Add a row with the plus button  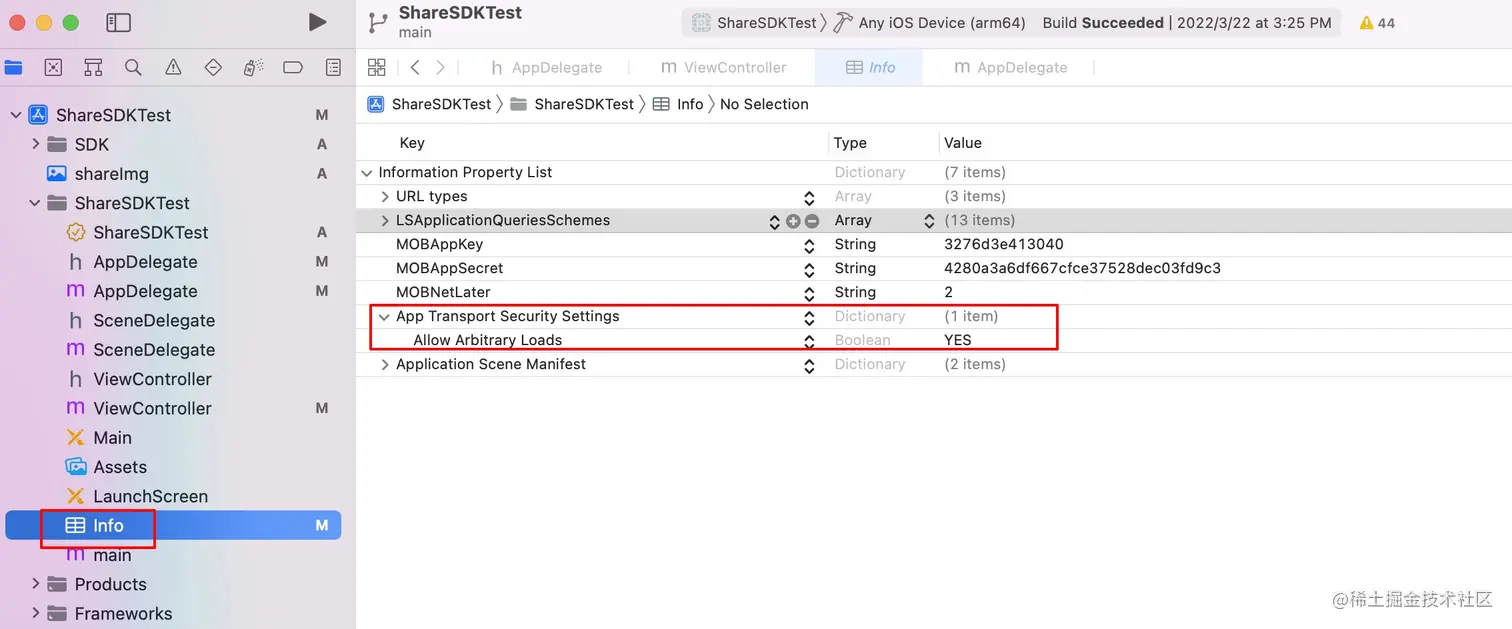pos(793,221)
